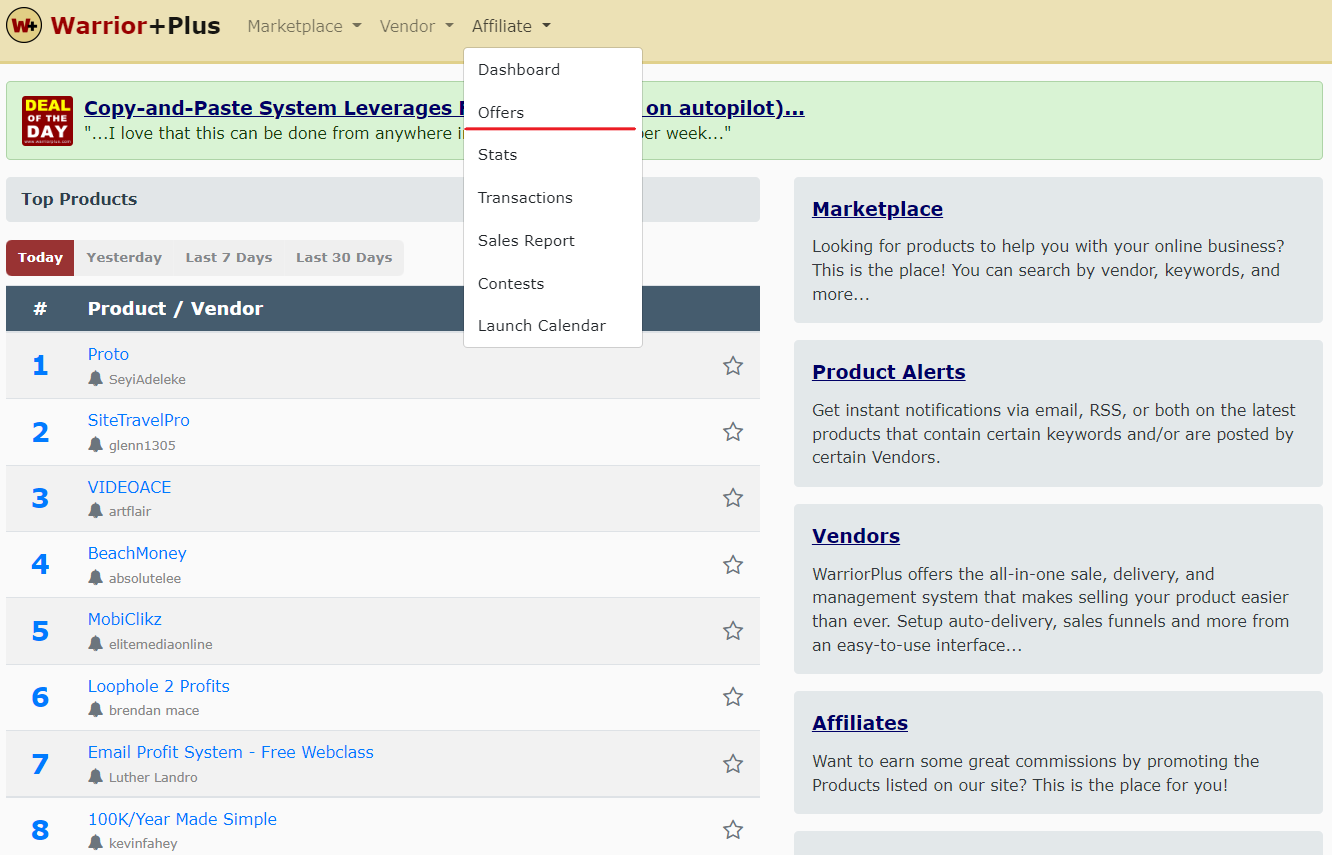Click vendor name kevinfahey
The image size is (1332, 855).
coord(143,843)
